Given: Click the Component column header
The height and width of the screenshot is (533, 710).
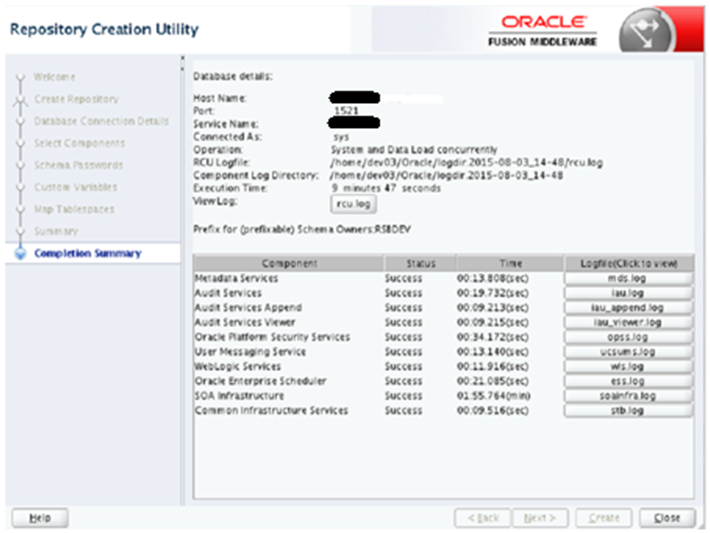Looking at the screenshot, I should 289,264.
